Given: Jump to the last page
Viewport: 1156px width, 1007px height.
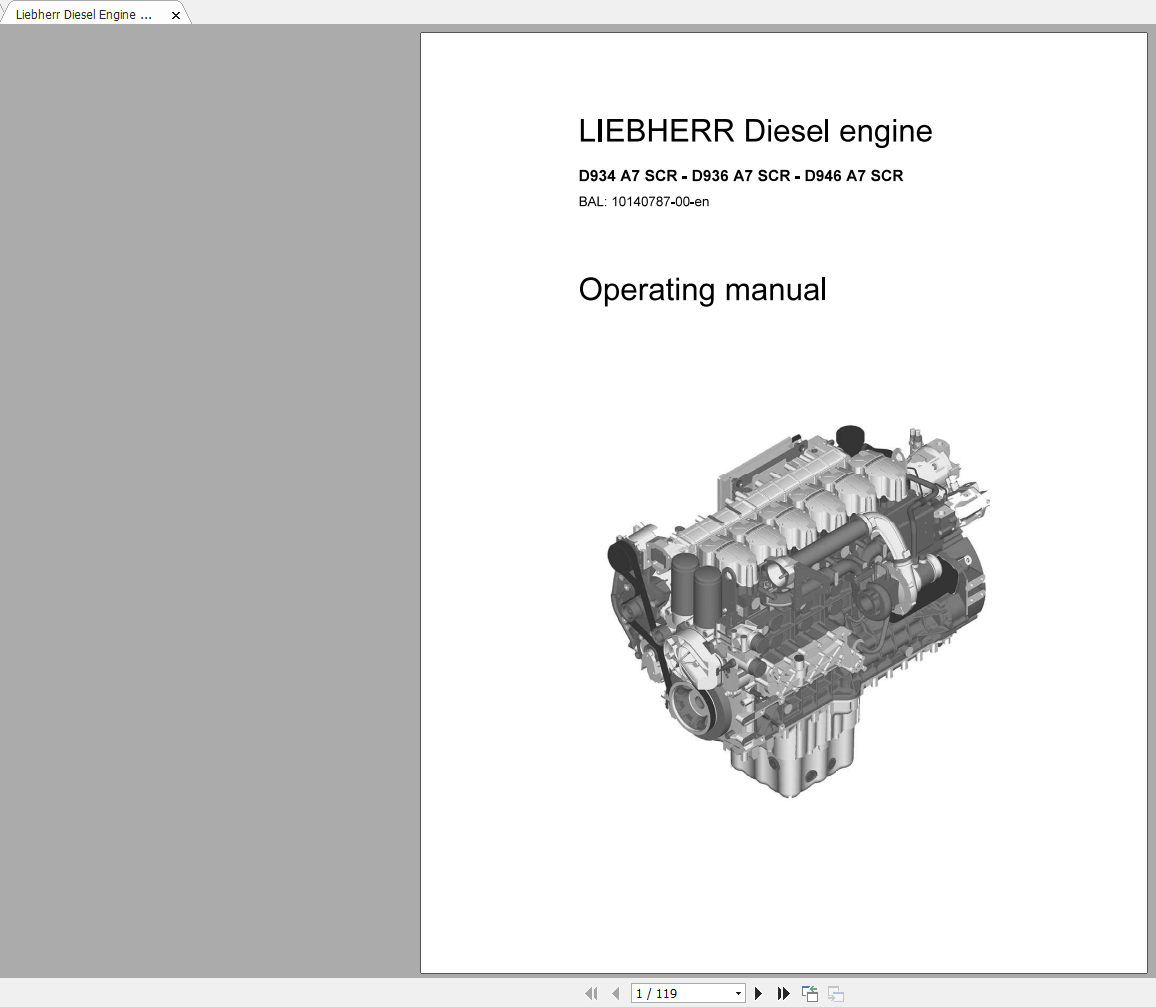Looking at the screenshot, I should coord(783,994).
